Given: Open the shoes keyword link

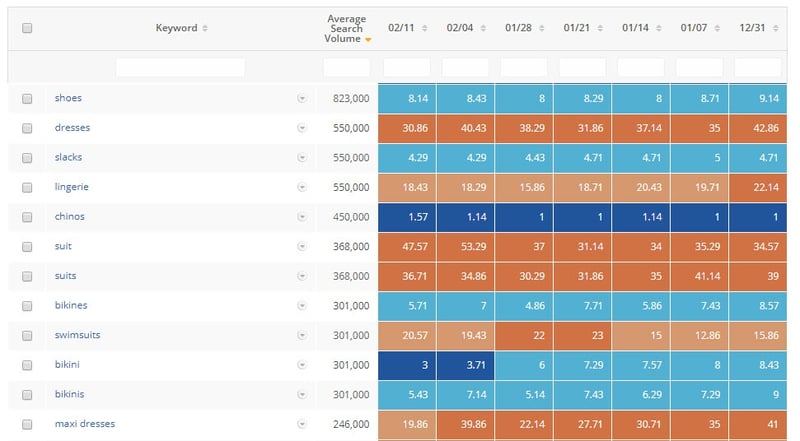Looking at the screenshot, I should (68, 98).
